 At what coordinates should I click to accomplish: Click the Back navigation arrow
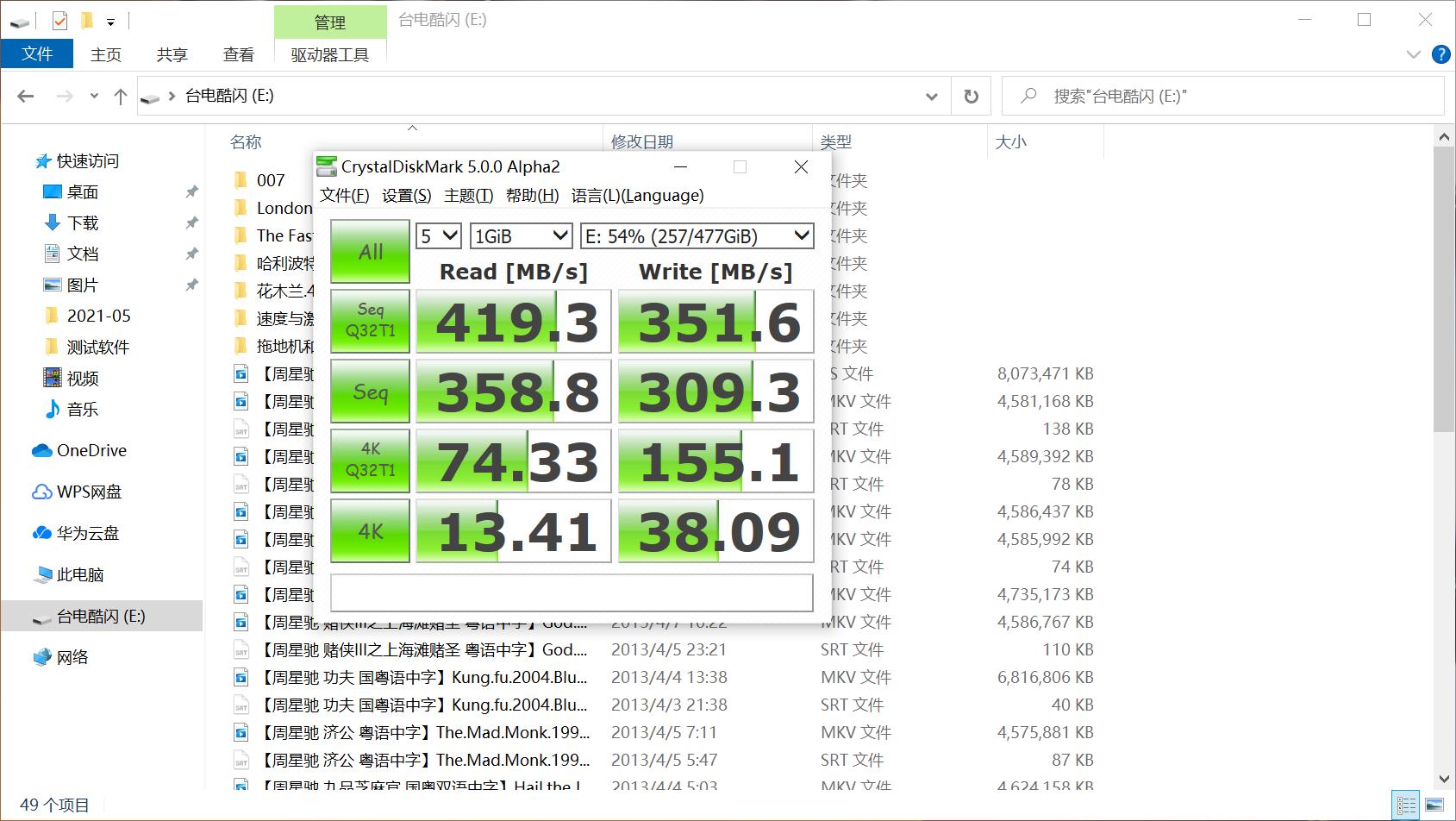tap(26, 97)
